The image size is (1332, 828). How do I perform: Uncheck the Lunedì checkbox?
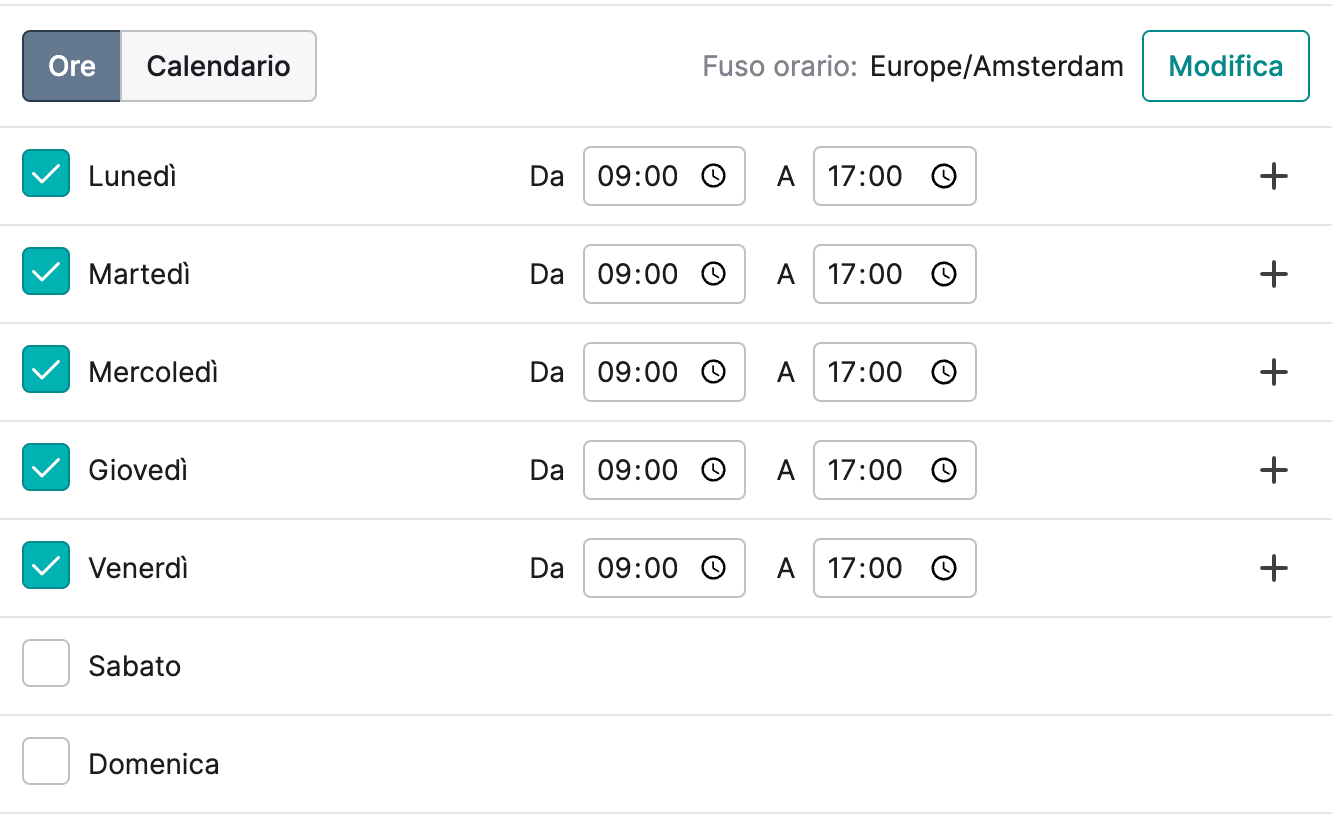(x=46, y=173)
